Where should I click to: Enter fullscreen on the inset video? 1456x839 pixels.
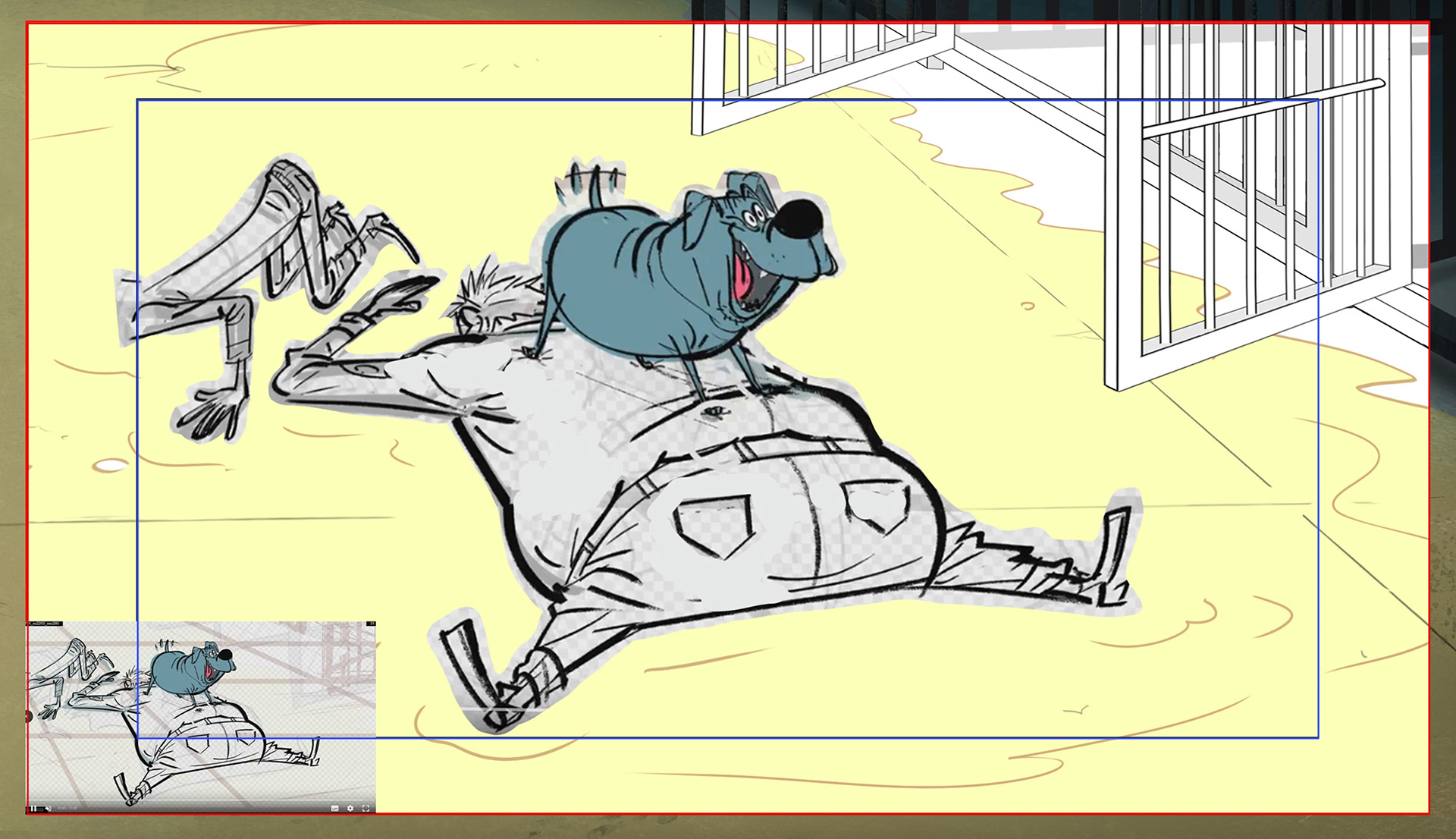[x=366, y=808]
